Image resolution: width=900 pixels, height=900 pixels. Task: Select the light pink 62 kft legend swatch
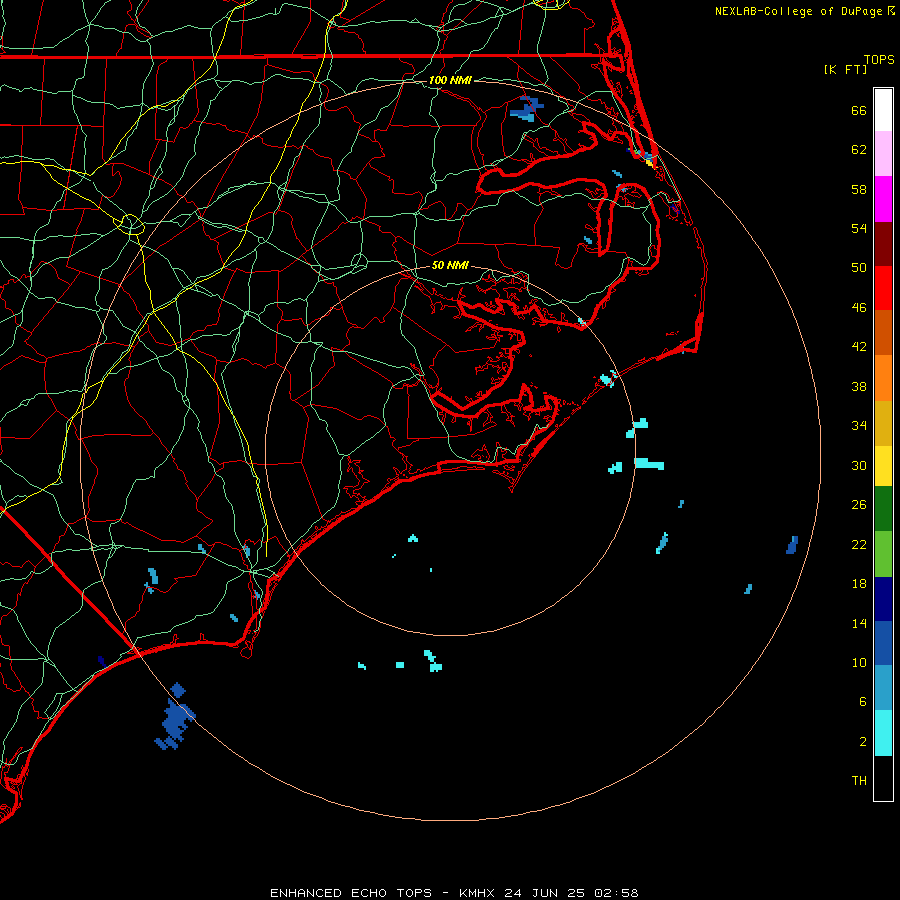click(883, 154)
